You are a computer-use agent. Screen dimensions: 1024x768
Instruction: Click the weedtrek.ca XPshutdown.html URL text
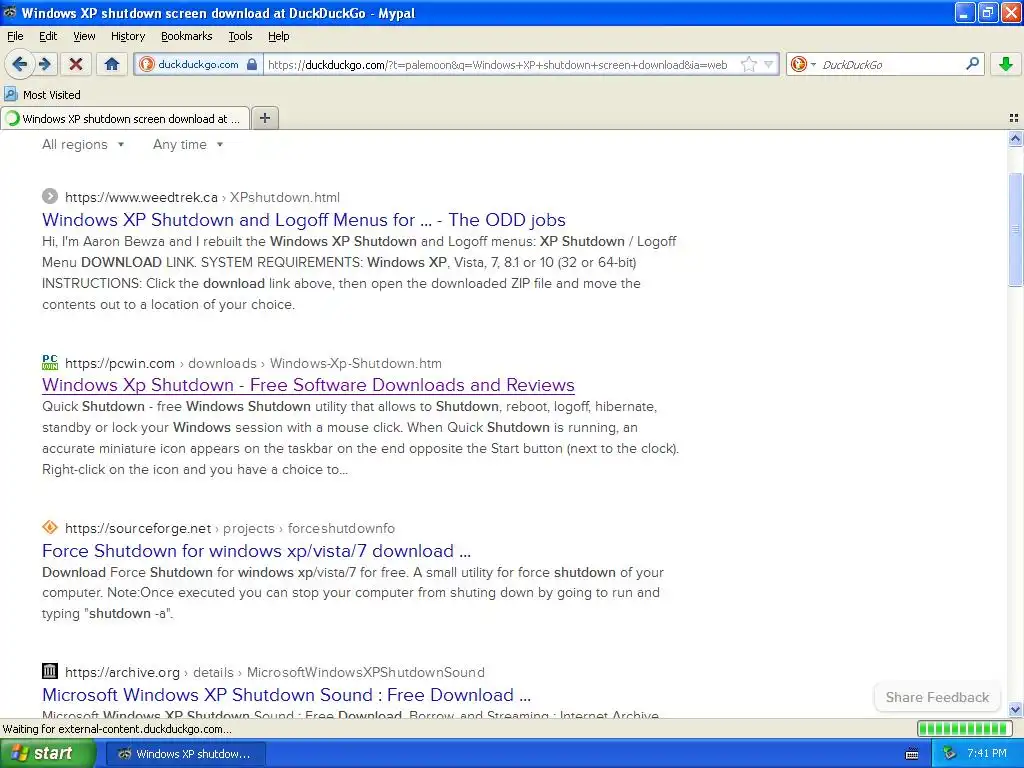pyautogui.click(x=202, y=197)
